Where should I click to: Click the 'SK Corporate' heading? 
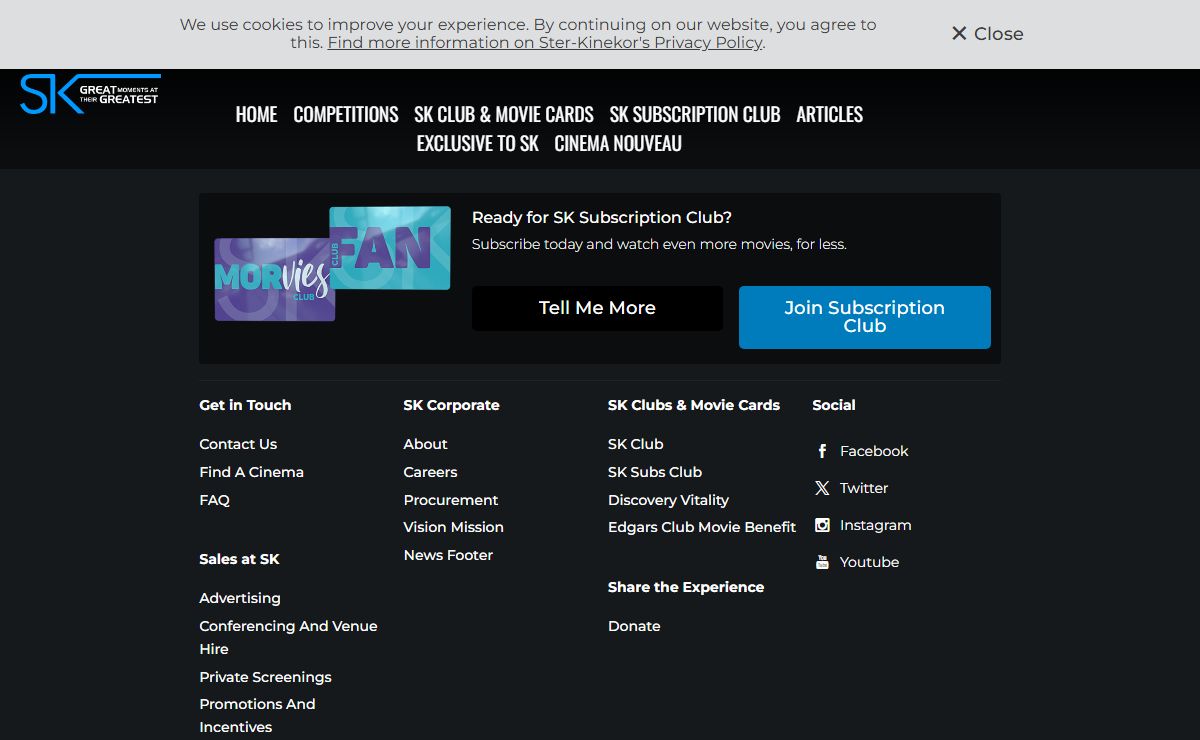click(451, 405)
